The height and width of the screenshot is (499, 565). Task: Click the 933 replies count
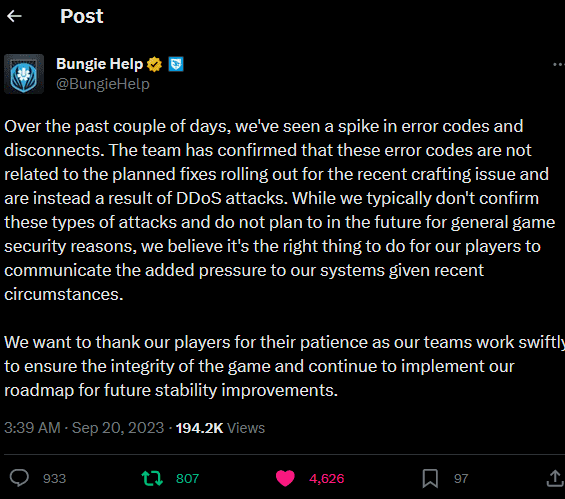(x=54, y=478)
